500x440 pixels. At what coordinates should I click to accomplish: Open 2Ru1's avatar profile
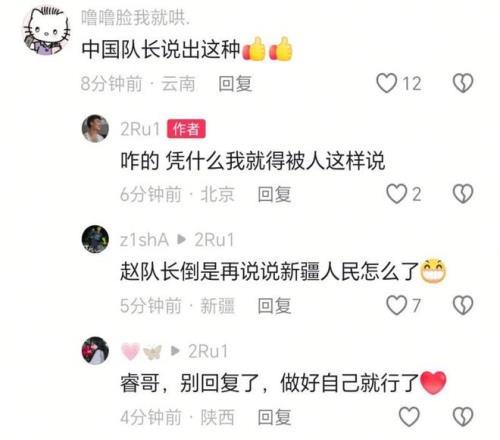pyautogui.click(x=95, y=128)
